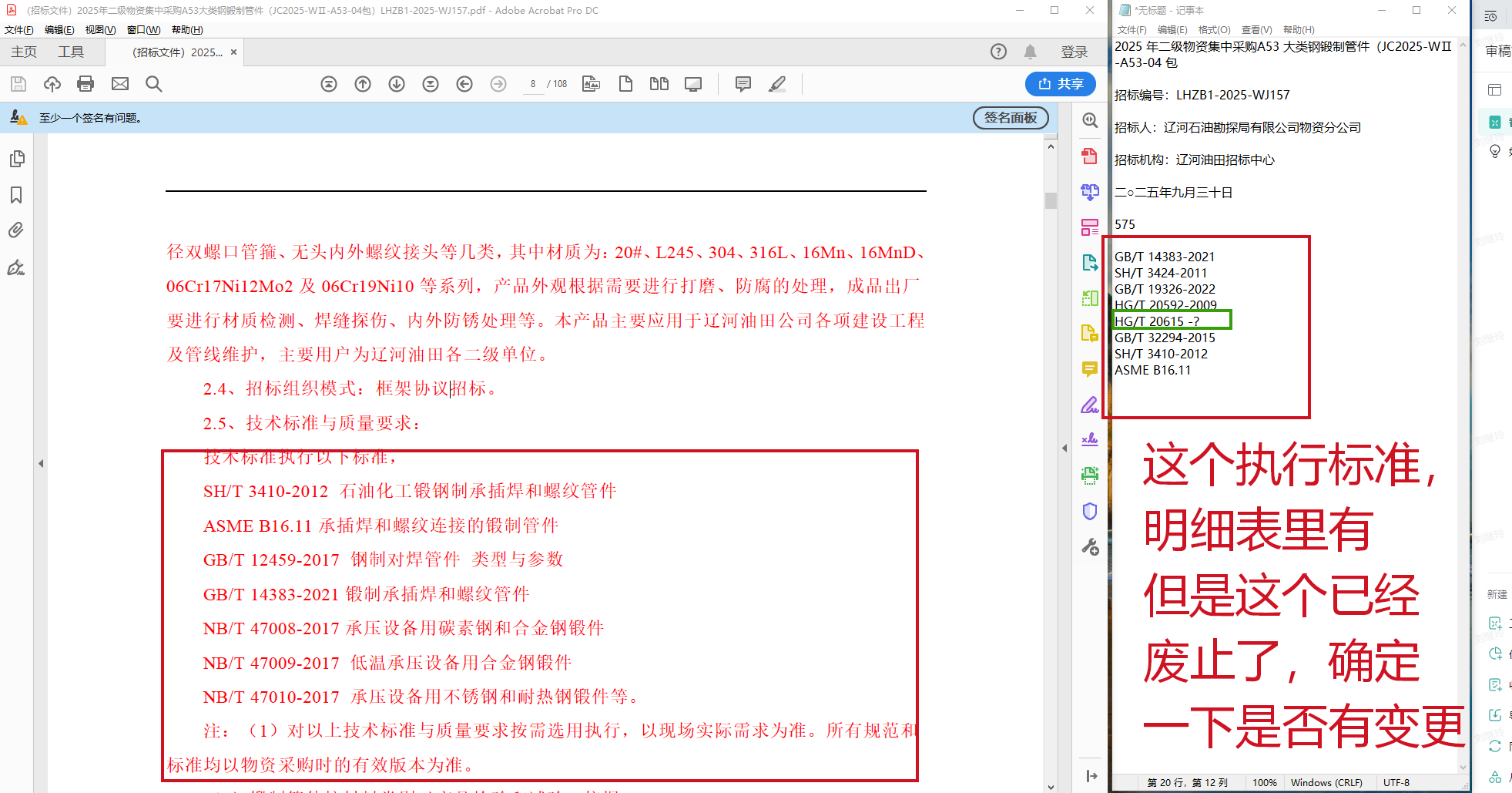Open Acrobat's 视图(V) menu
This screenshot has height=793, width=1512.
click(x=100, y=30)
